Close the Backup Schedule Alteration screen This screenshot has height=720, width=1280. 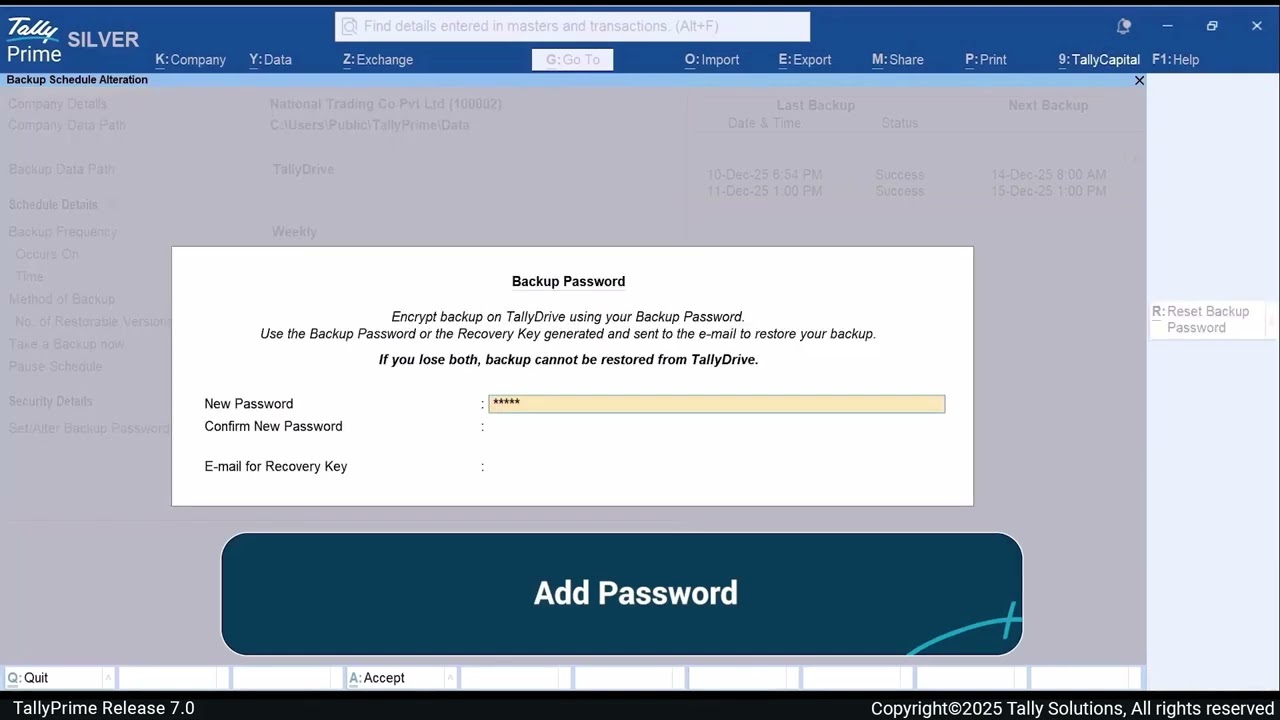[1139, 80]
